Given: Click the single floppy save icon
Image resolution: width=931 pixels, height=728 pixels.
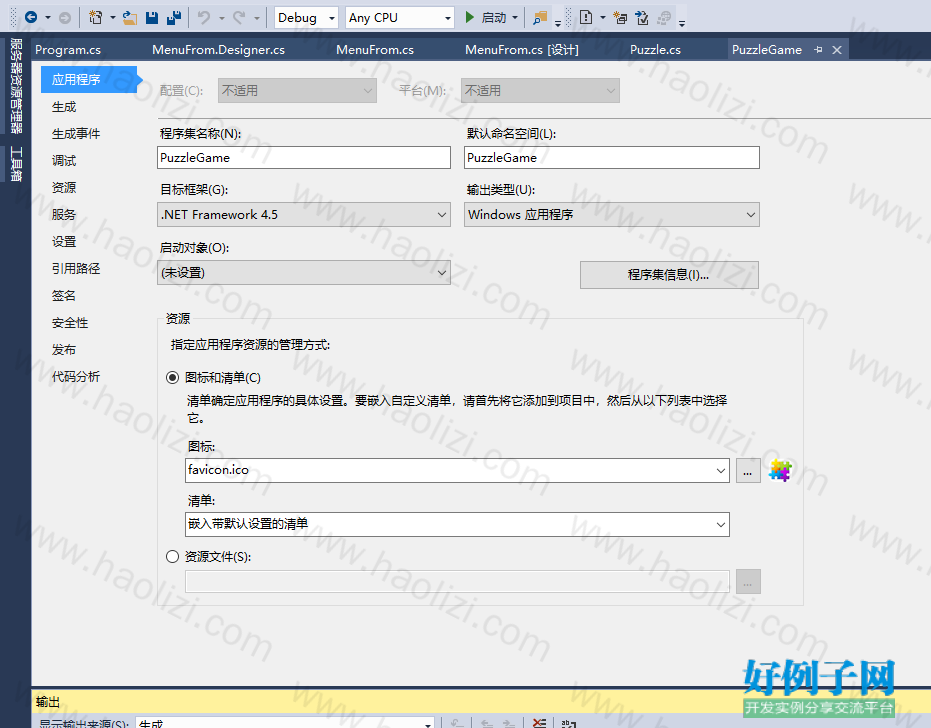Looking at the screenshot, I should pos(152,18).
